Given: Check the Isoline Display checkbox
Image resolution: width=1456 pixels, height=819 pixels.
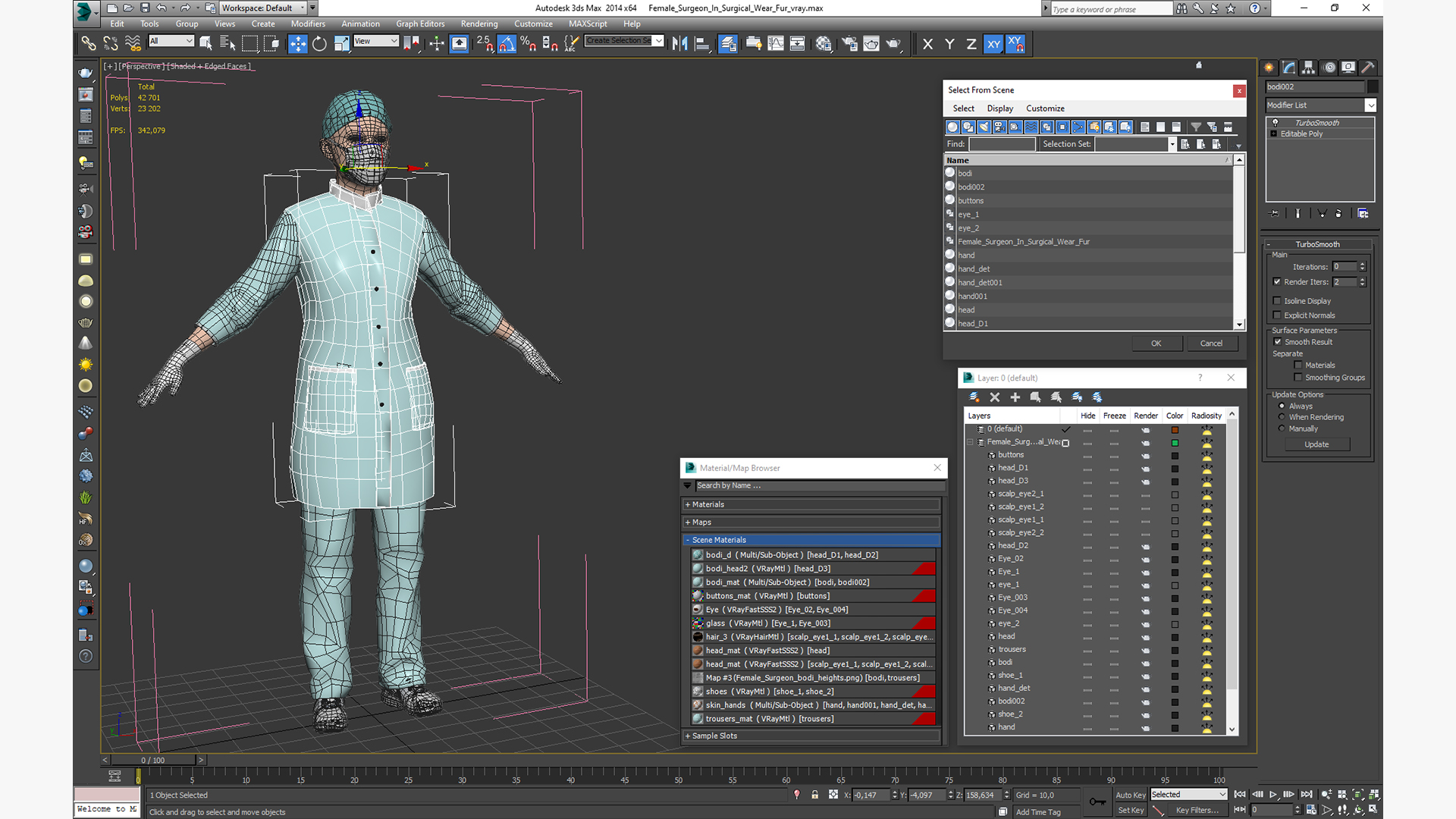Looking at the screenshot, I should 1277,301.
